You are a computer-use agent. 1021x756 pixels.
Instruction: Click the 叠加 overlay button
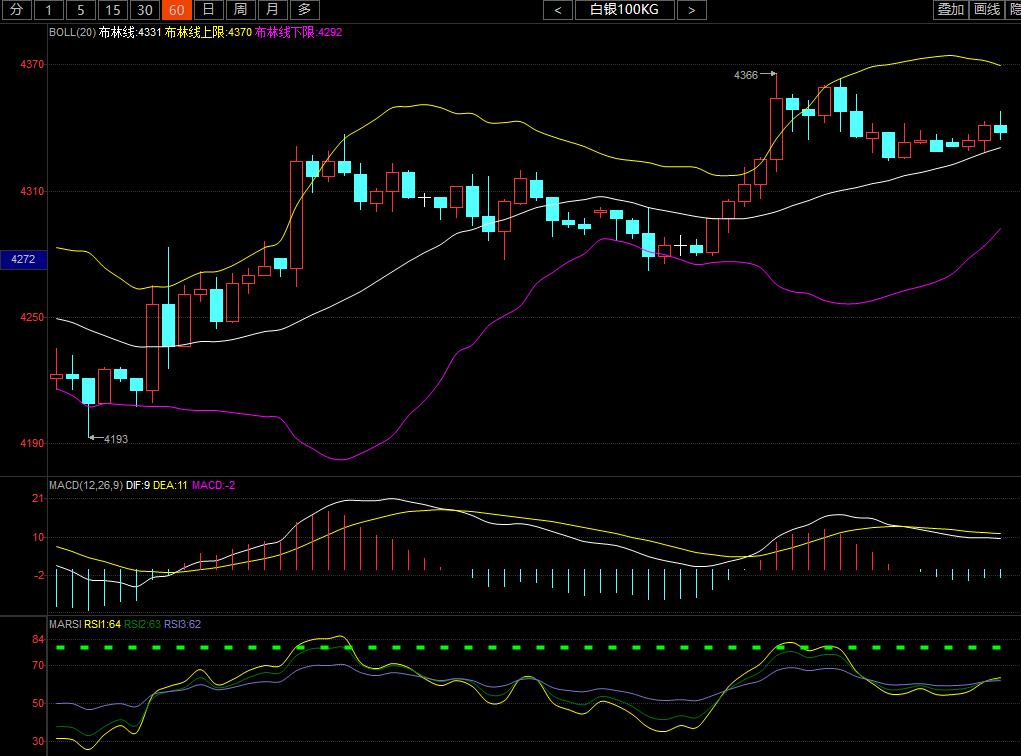950,10
